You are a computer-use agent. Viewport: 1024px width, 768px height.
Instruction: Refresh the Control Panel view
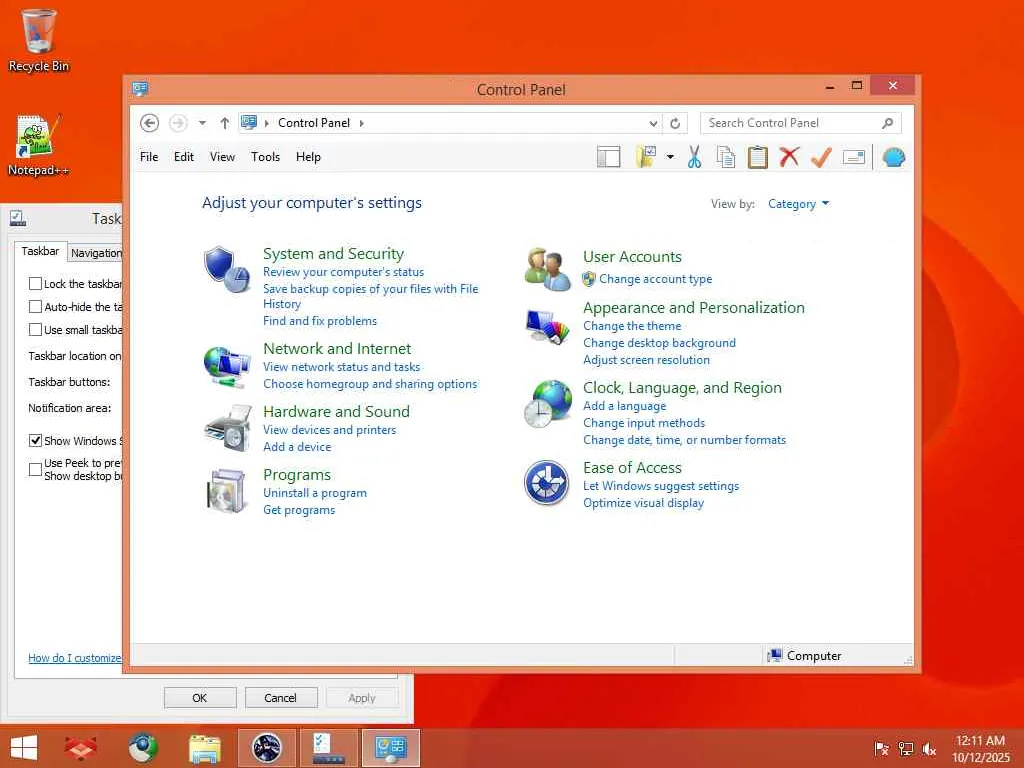point(675,123)
